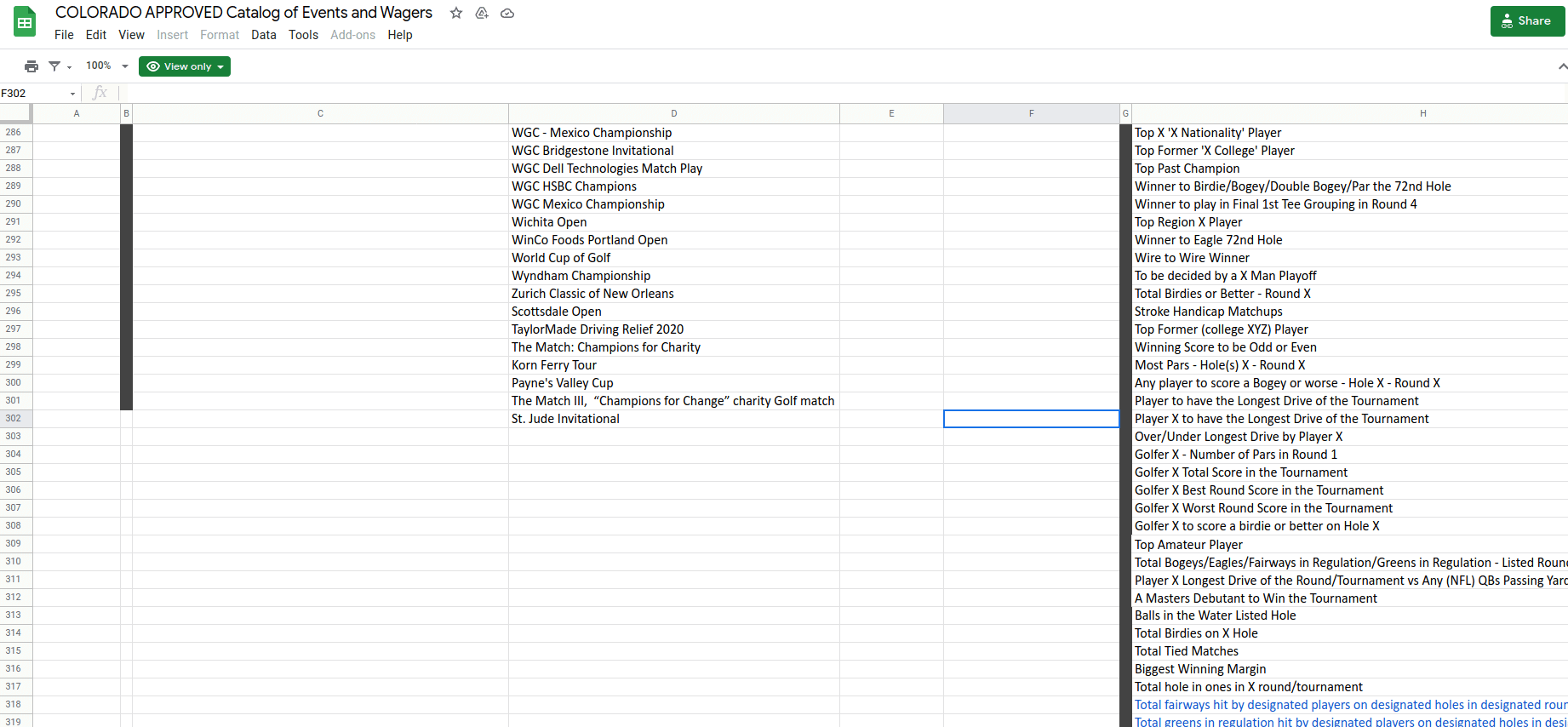Screen dimensions: 1568x727
Task: Open the F302 name box dropdown
Action: [72, 94]
